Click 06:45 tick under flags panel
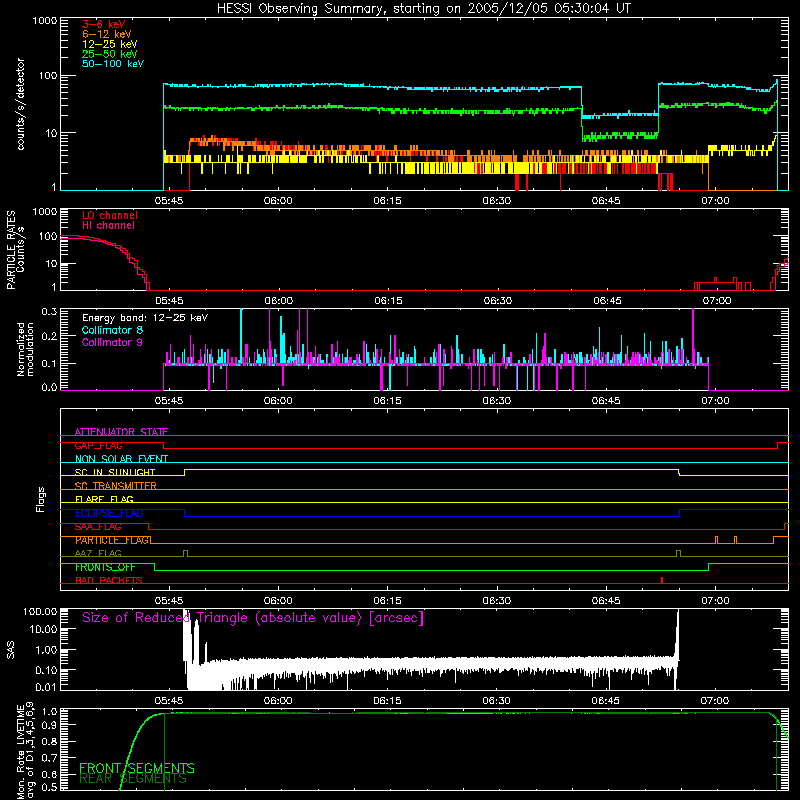 pos(606,601)
